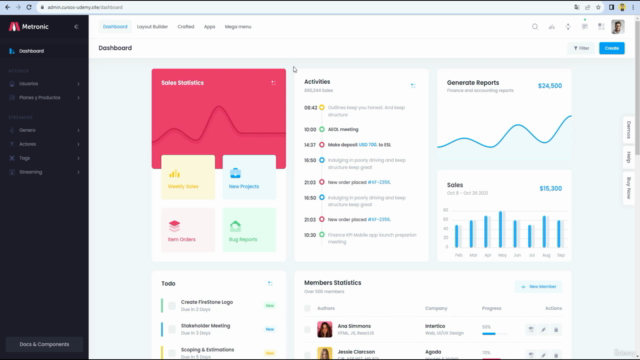Open the Layout Builder tab
640x360 pixels.
152,27
